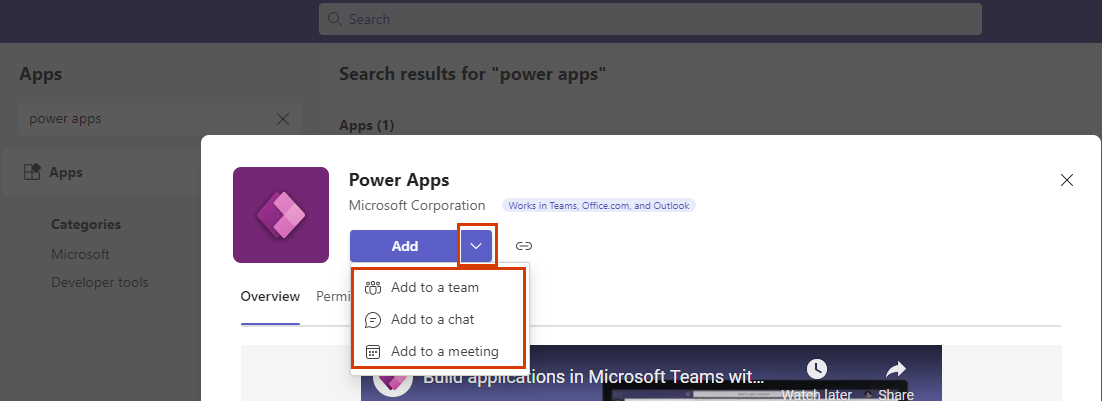Screen dimensions: 1102x401
Task: Copy link to the Power Apps app
Action: (524, 246)
